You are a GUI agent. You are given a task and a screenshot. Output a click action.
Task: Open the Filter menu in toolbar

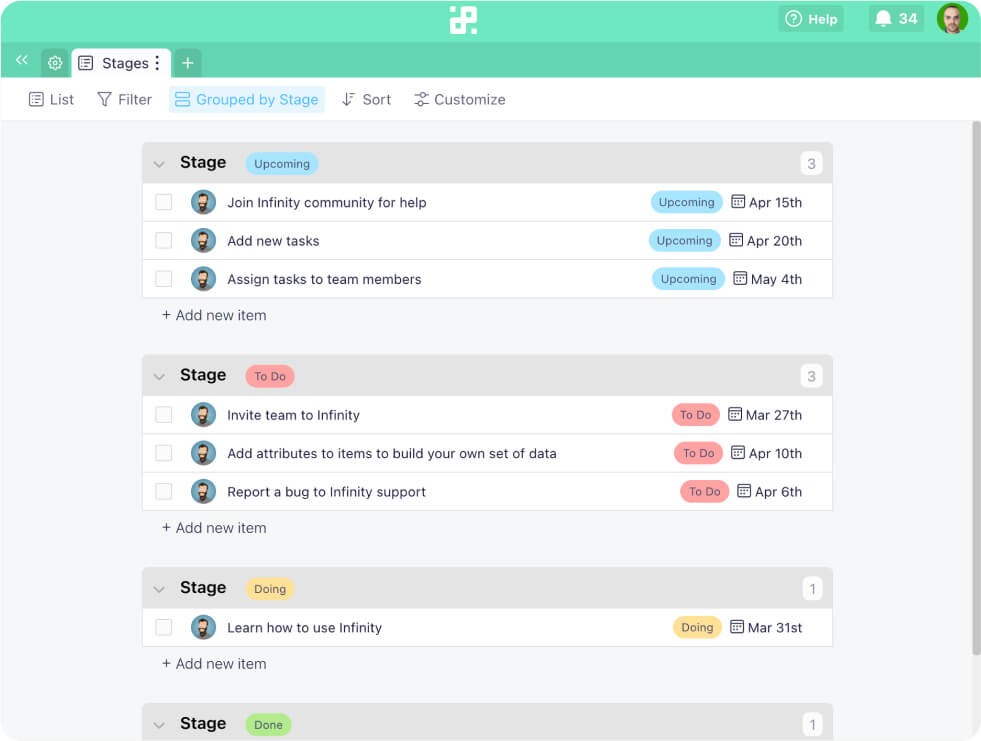pos(124,100)
